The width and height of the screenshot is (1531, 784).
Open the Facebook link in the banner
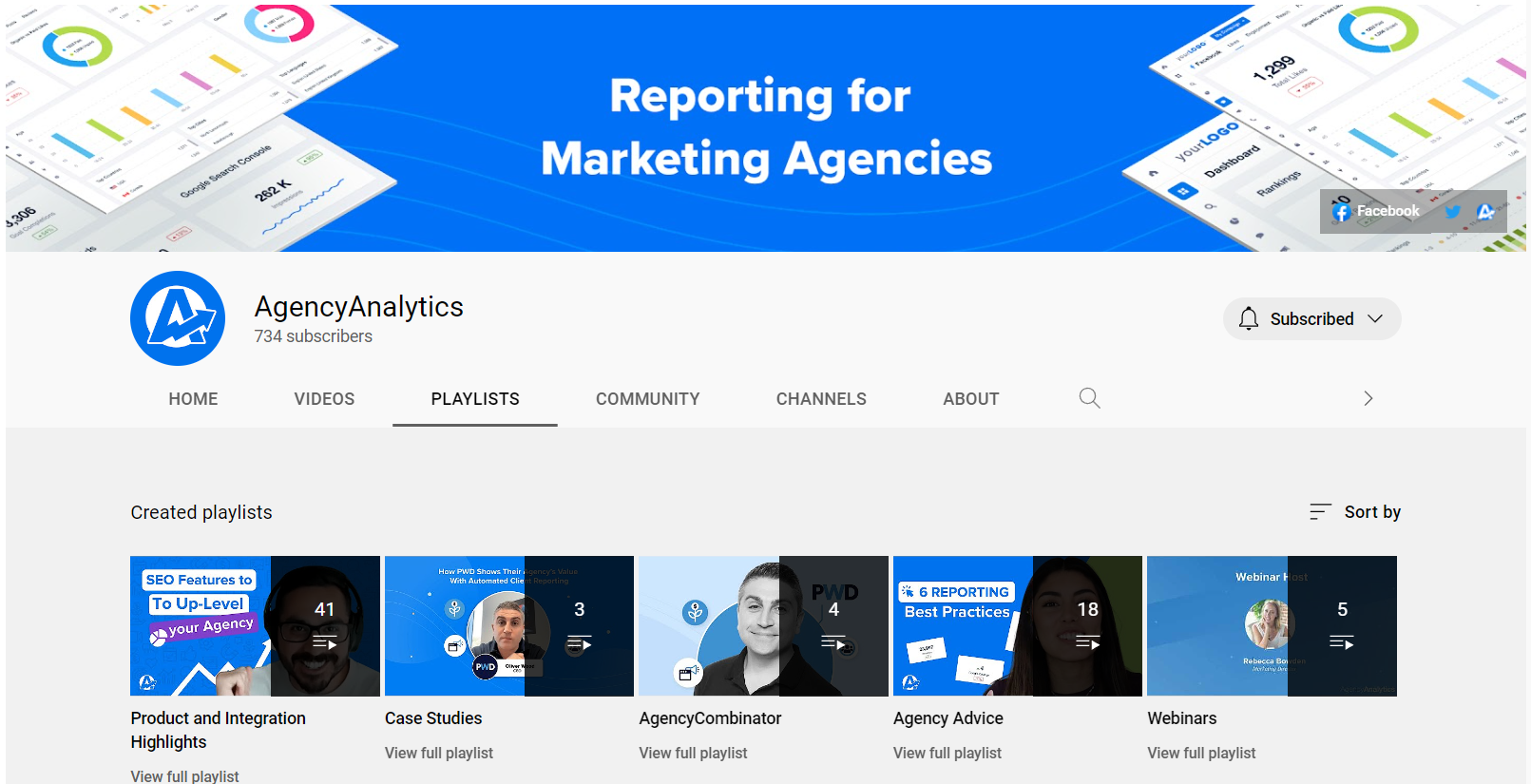pos(1375,211)
